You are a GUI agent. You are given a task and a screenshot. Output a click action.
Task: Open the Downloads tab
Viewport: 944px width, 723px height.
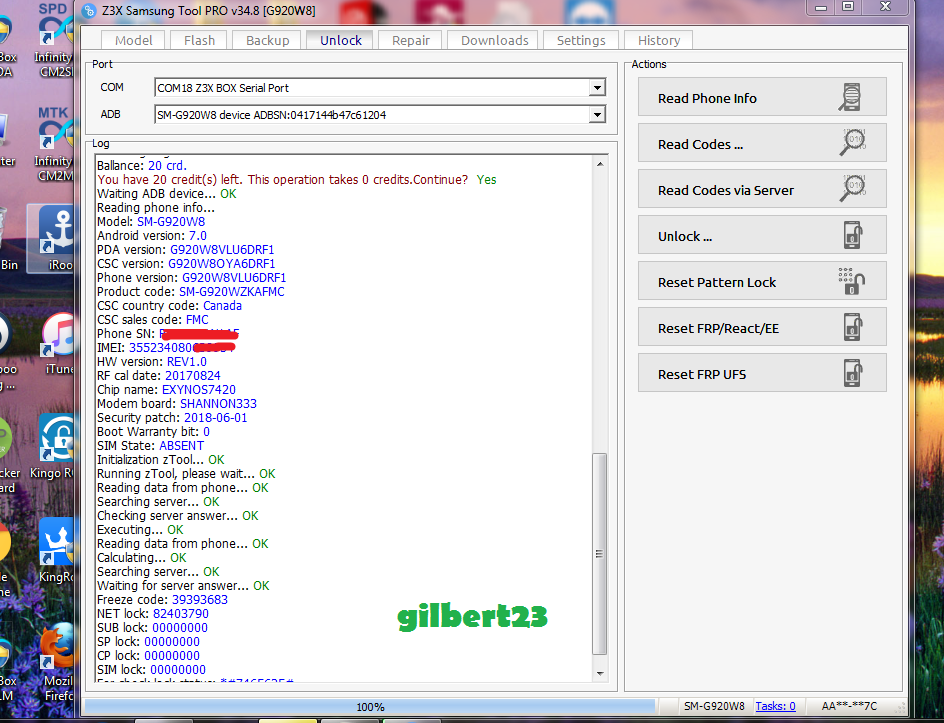click(494, 40)
